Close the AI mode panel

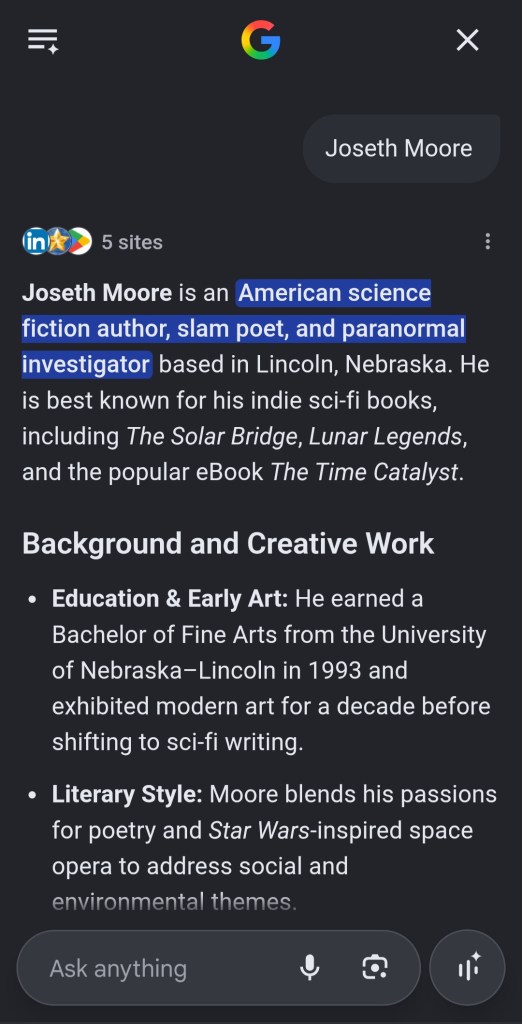[x=467, y=40]
